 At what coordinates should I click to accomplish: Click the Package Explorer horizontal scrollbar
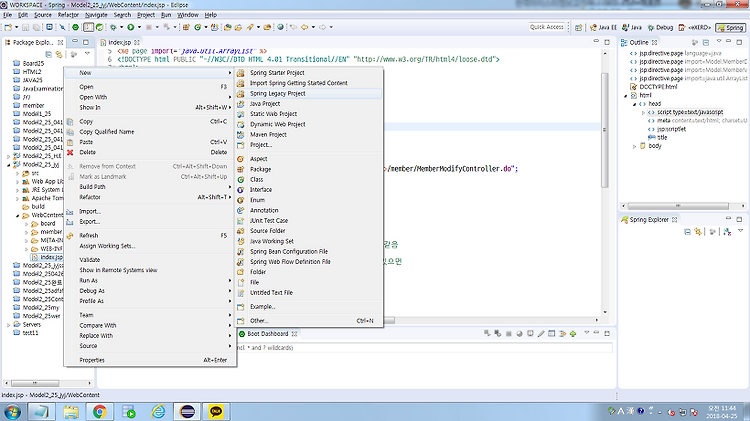click(35, 383)
